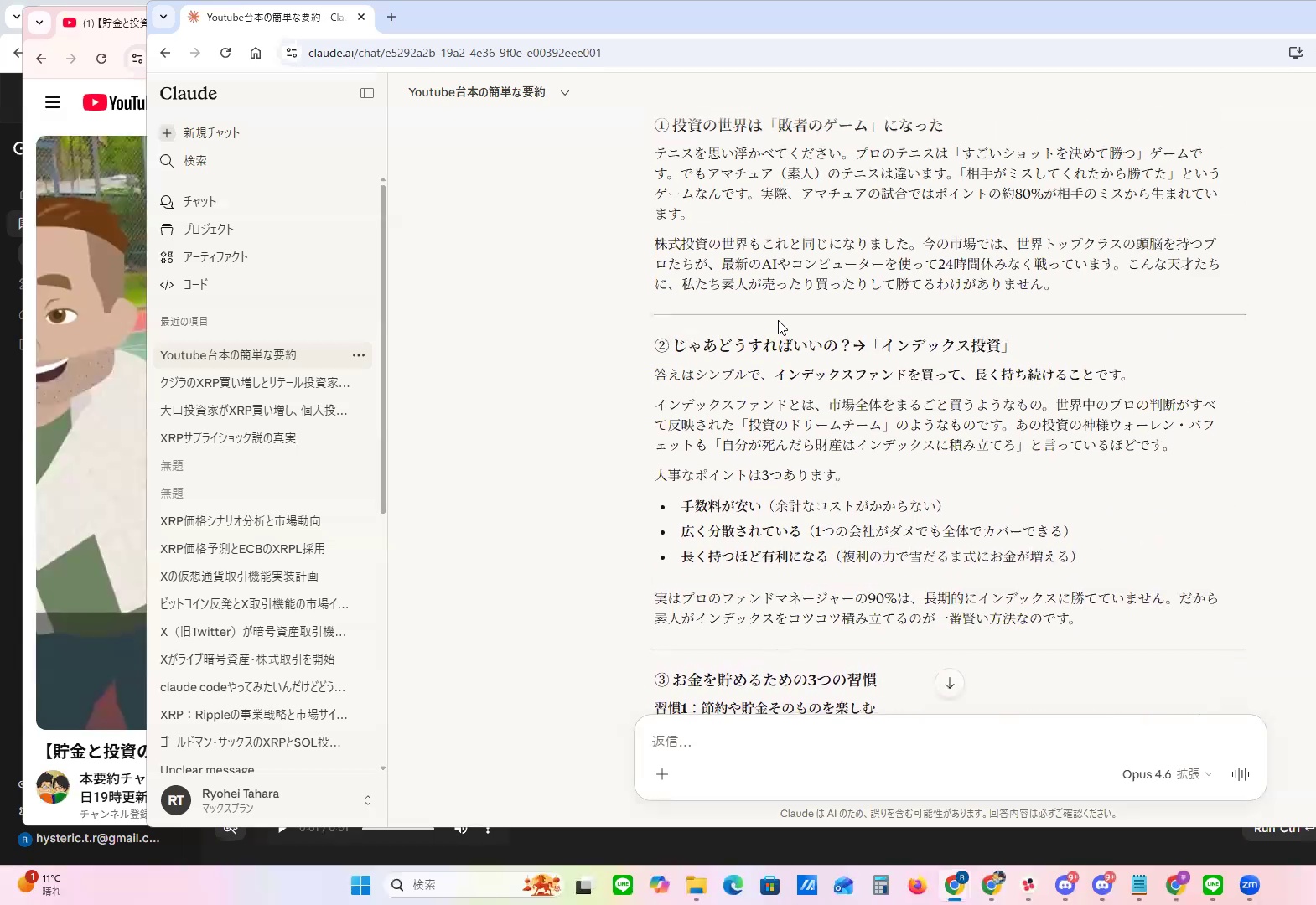Open the tab search dropdown in Claude window

(163, 16)
